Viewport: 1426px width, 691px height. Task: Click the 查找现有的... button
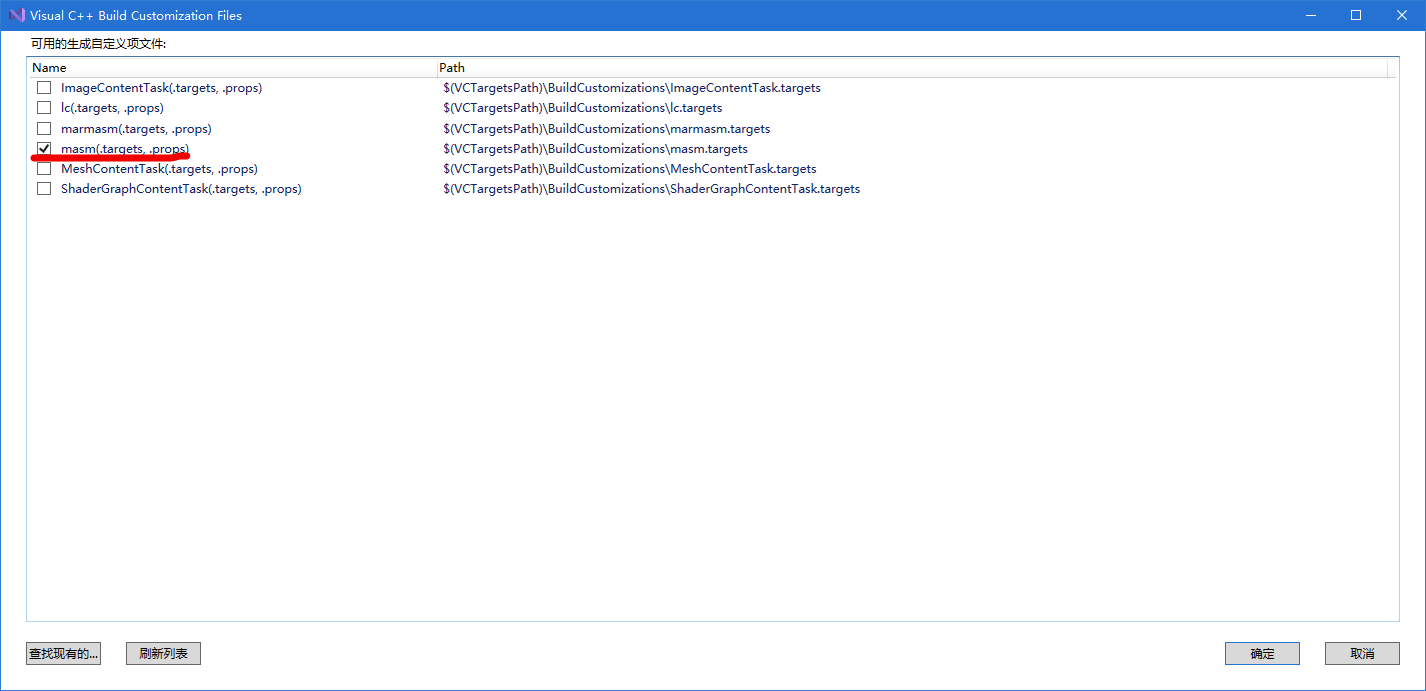[x=64, y=653]
